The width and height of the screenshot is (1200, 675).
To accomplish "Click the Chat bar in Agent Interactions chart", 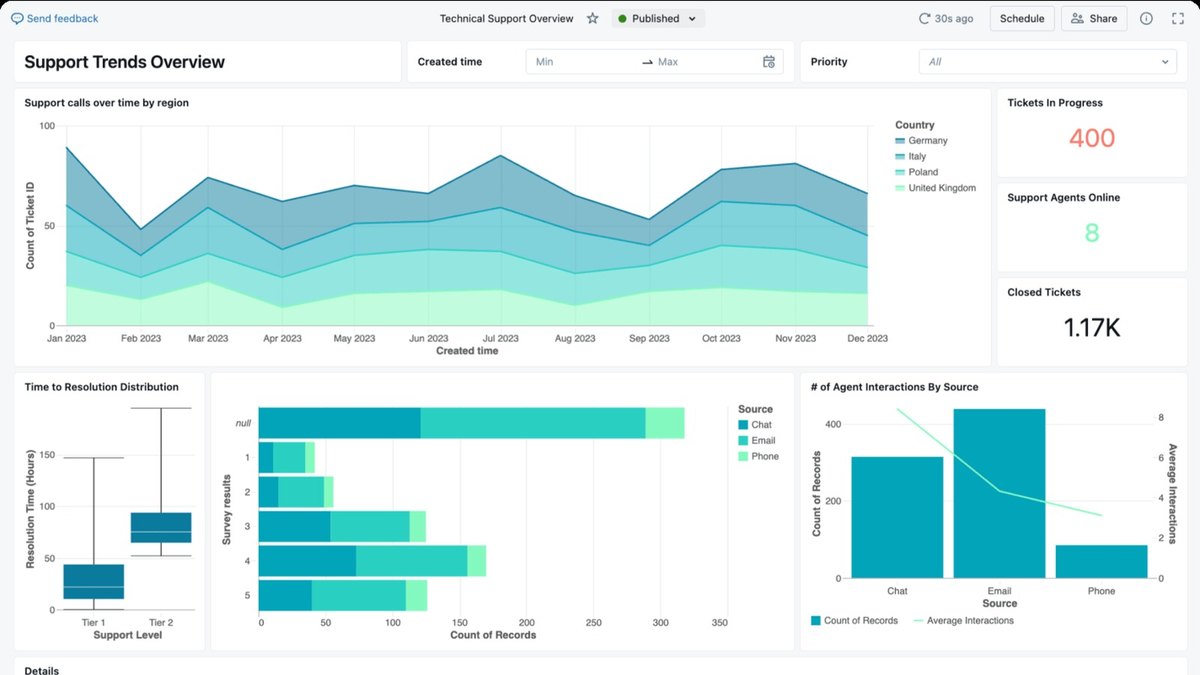I will point(897,518).
